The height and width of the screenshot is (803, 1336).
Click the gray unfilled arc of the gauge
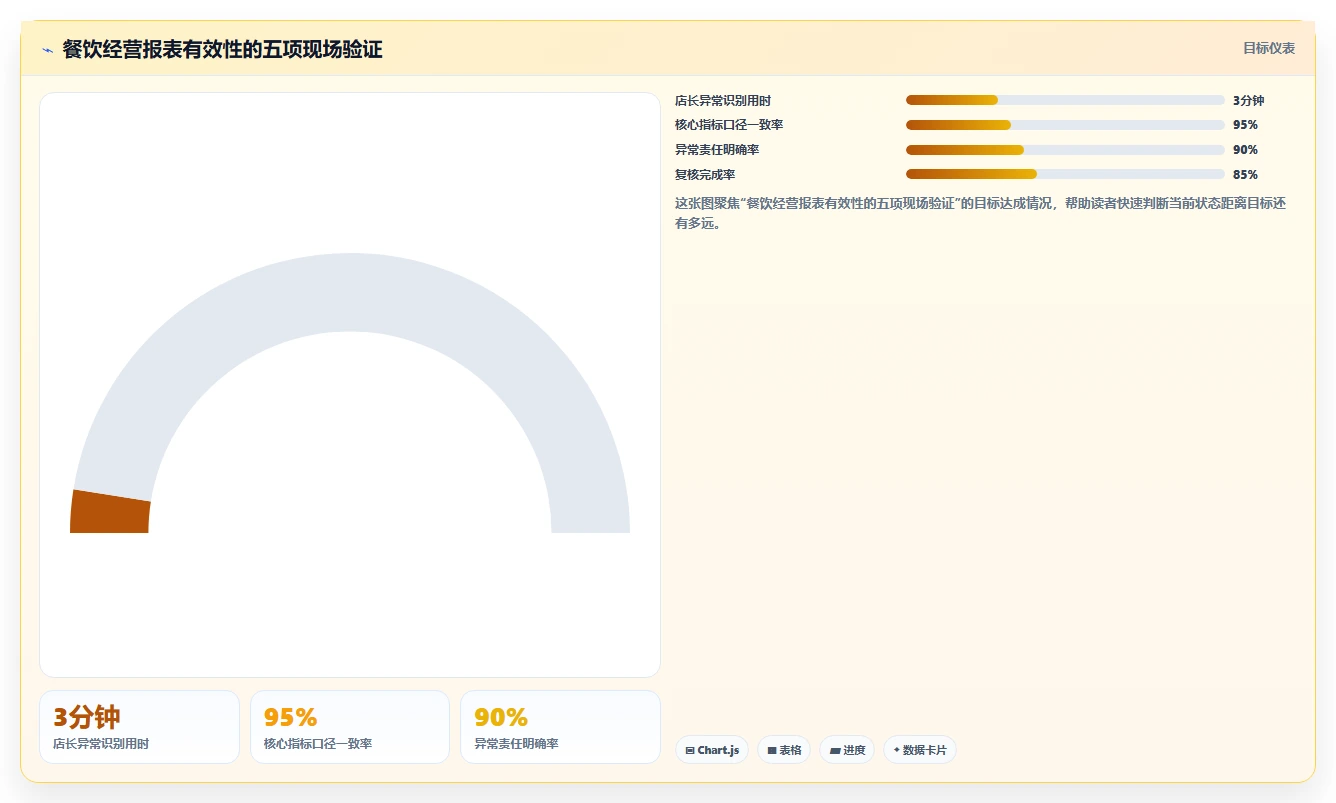[x=350, y=292]
